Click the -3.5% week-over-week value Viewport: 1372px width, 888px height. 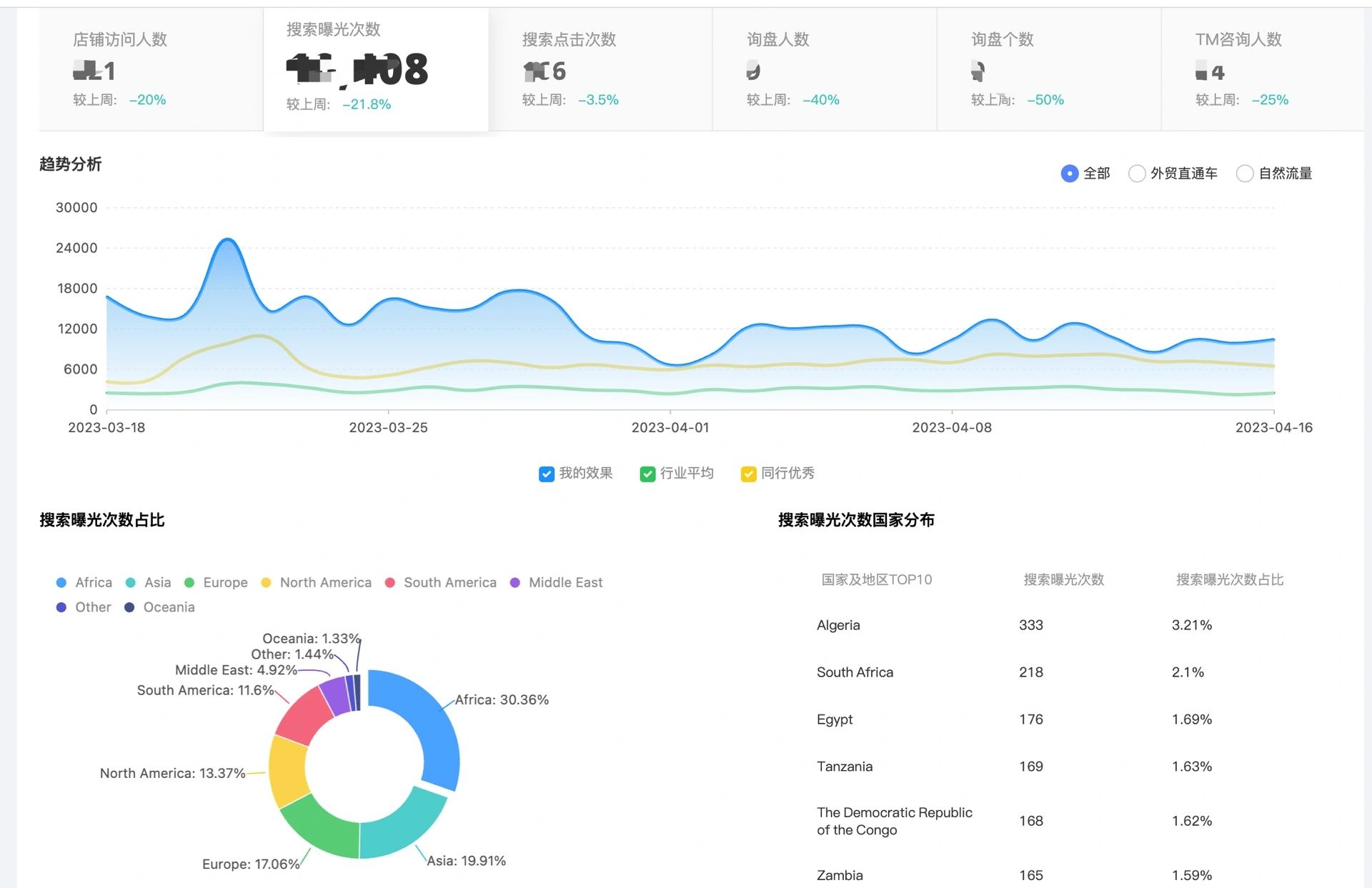(x=598, y=100)
